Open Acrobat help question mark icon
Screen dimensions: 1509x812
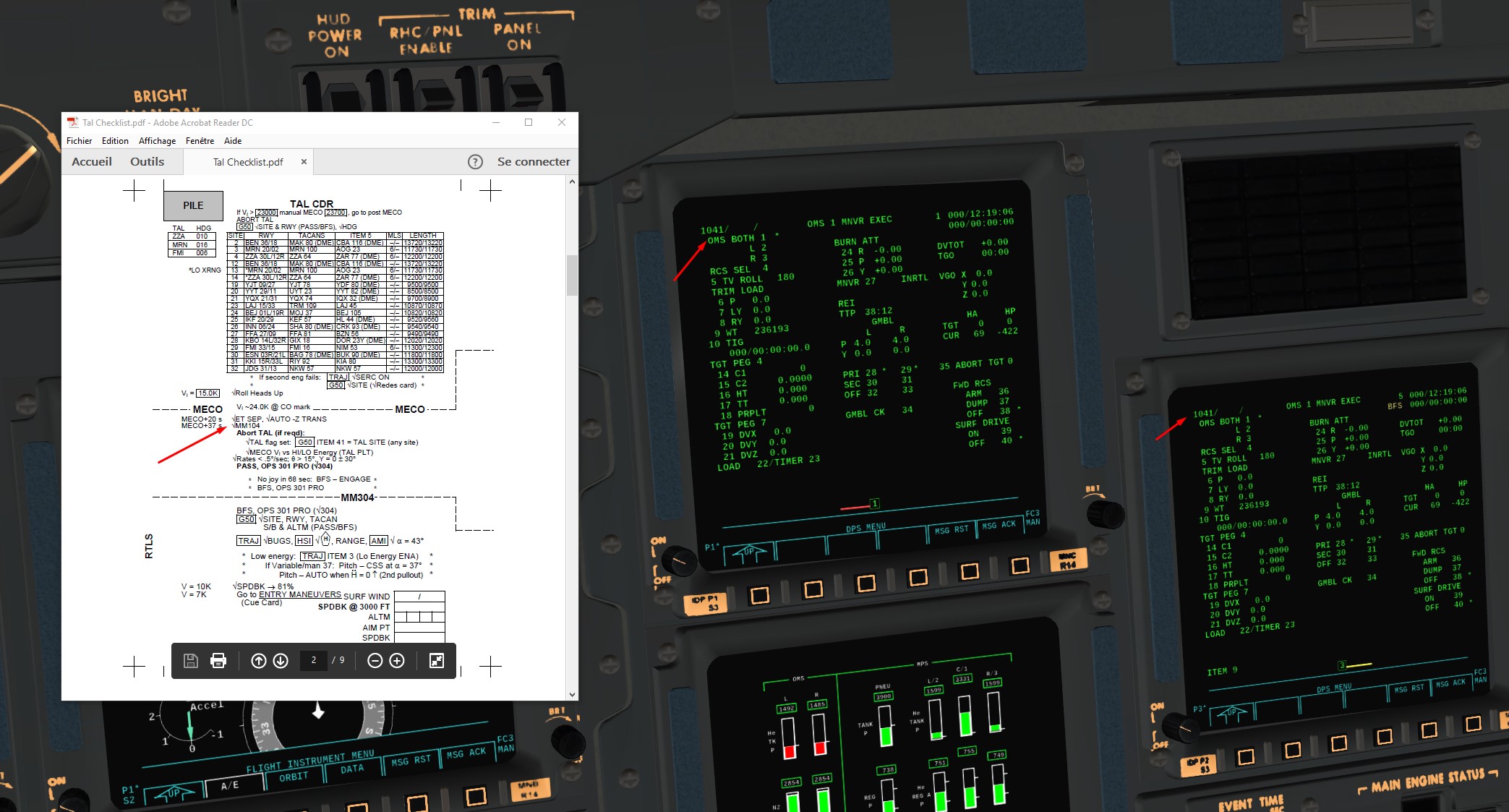[475, 162]
